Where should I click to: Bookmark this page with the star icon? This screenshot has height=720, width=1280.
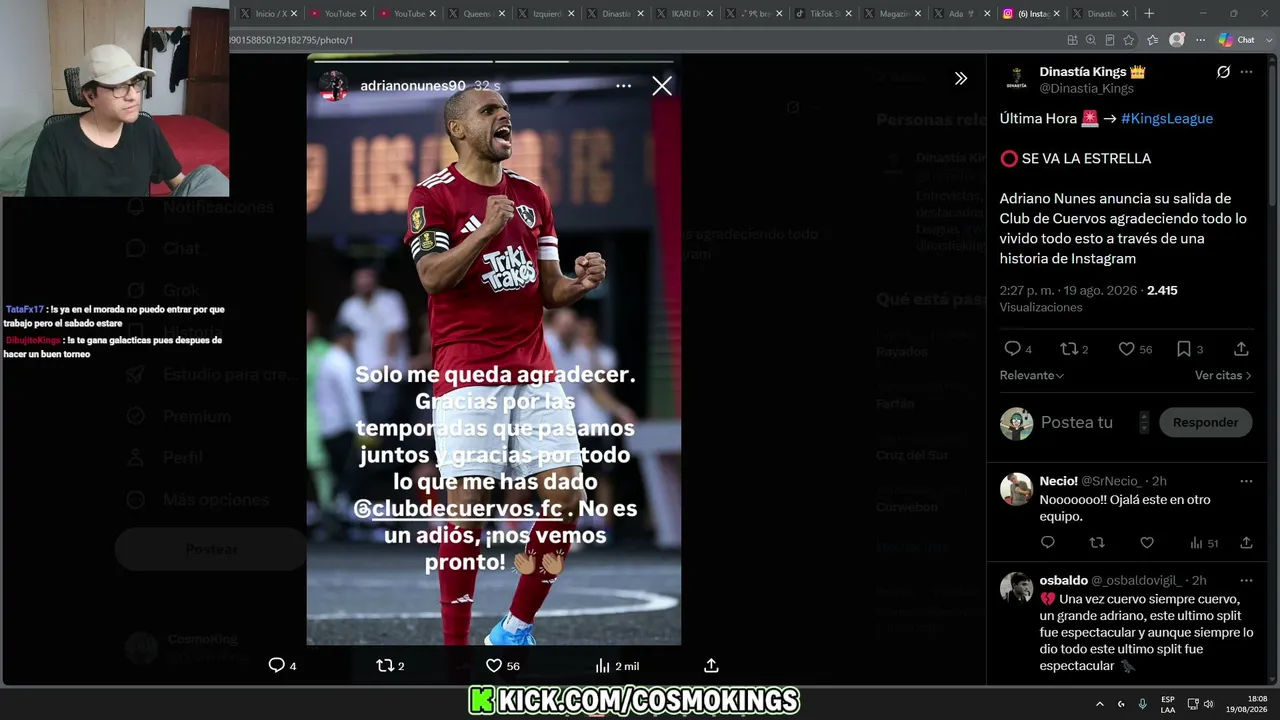(1129, 40)
